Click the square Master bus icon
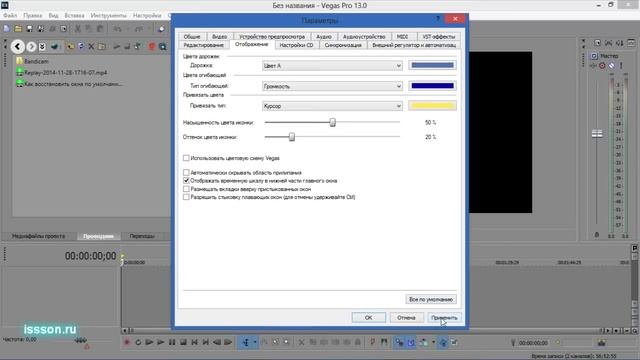Viewport: 640px width, 360px height. coord(594,56)
